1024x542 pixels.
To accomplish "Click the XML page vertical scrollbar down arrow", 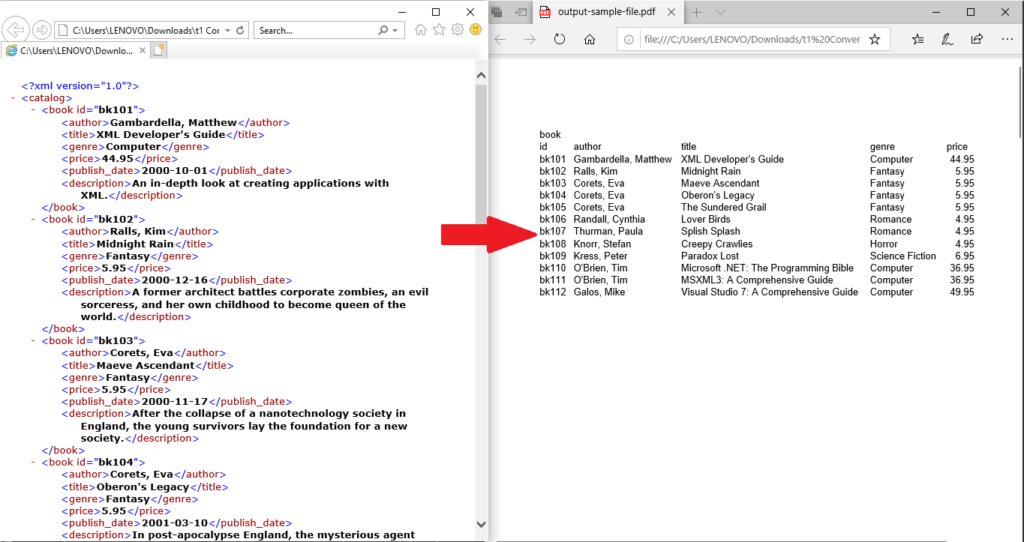I will click(x=481, y=525).
